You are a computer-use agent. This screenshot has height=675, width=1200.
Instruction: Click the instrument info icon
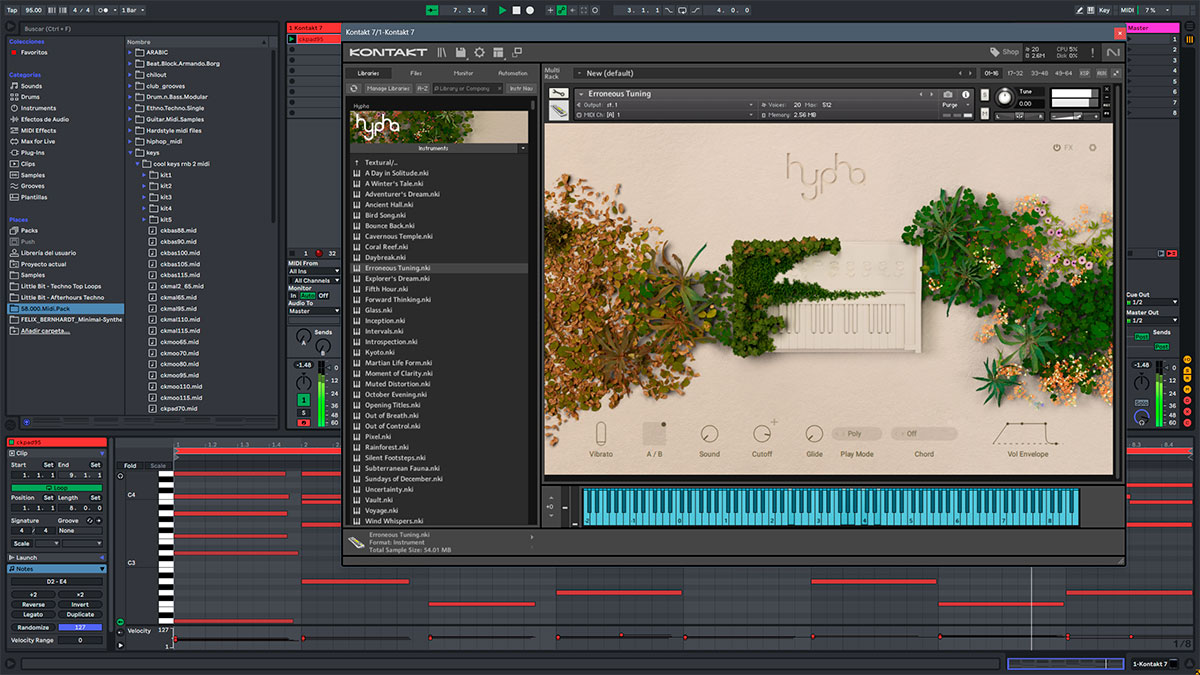coord(966,94)
